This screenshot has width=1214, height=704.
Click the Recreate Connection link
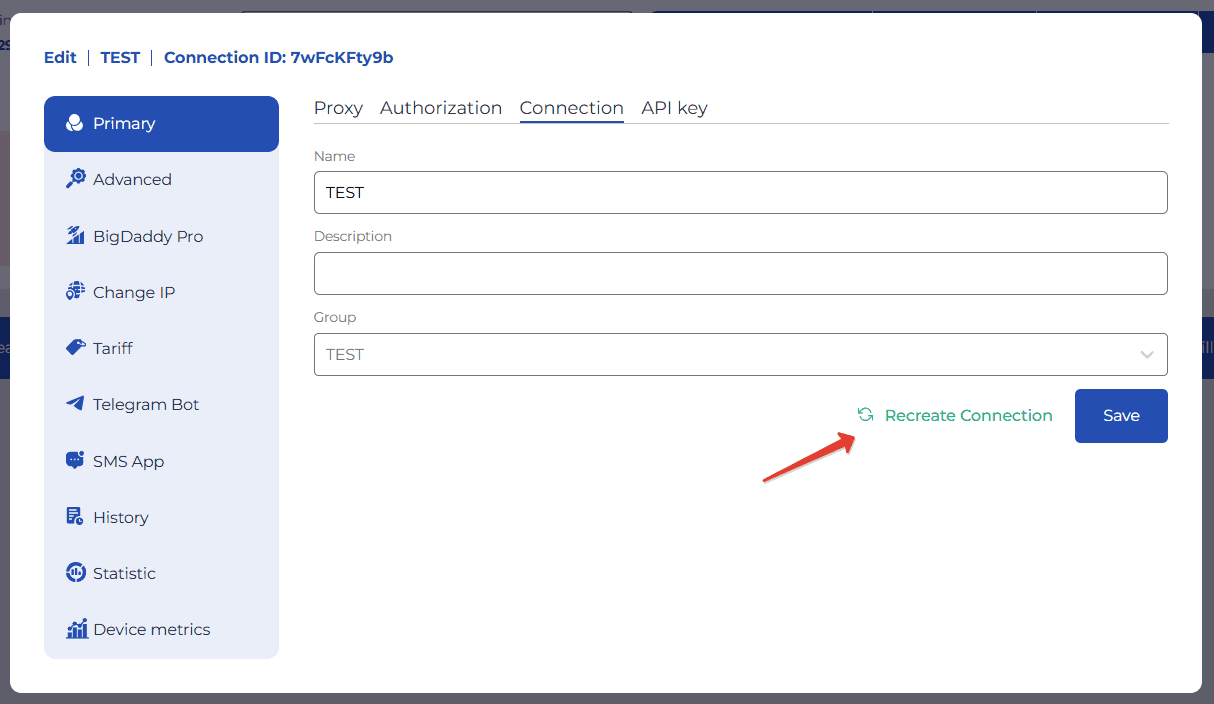pyautogui.click(x=968, y=415)
